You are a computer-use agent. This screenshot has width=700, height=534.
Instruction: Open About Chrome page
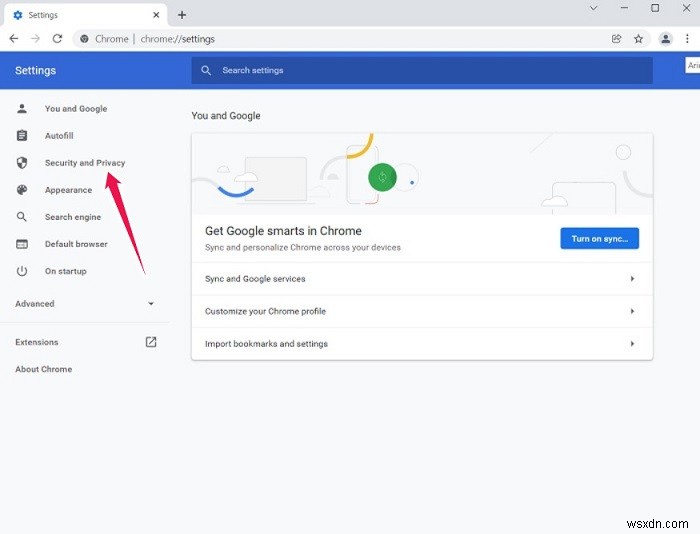[x=44, y=369]
